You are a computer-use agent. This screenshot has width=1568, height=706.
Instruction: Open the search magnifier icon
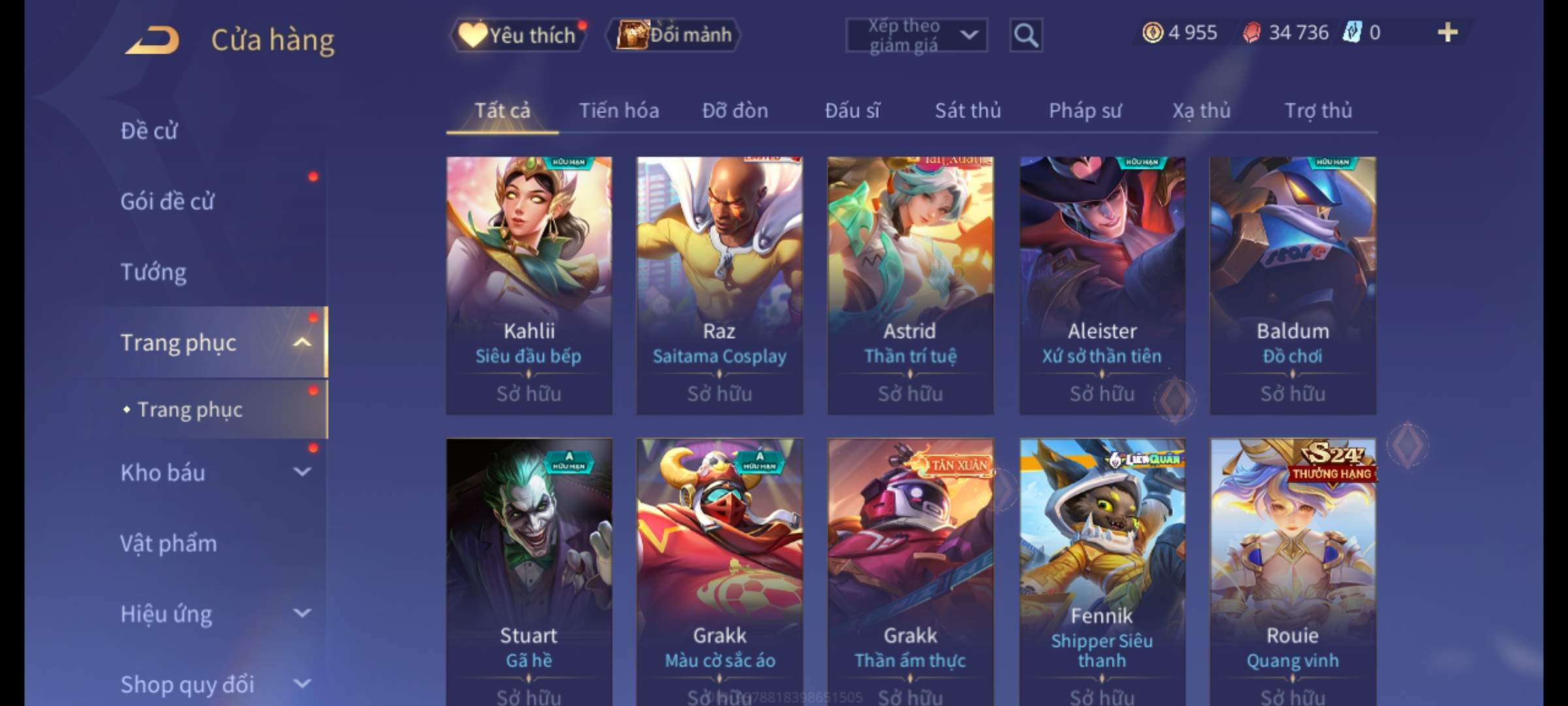click(1026, 35)
